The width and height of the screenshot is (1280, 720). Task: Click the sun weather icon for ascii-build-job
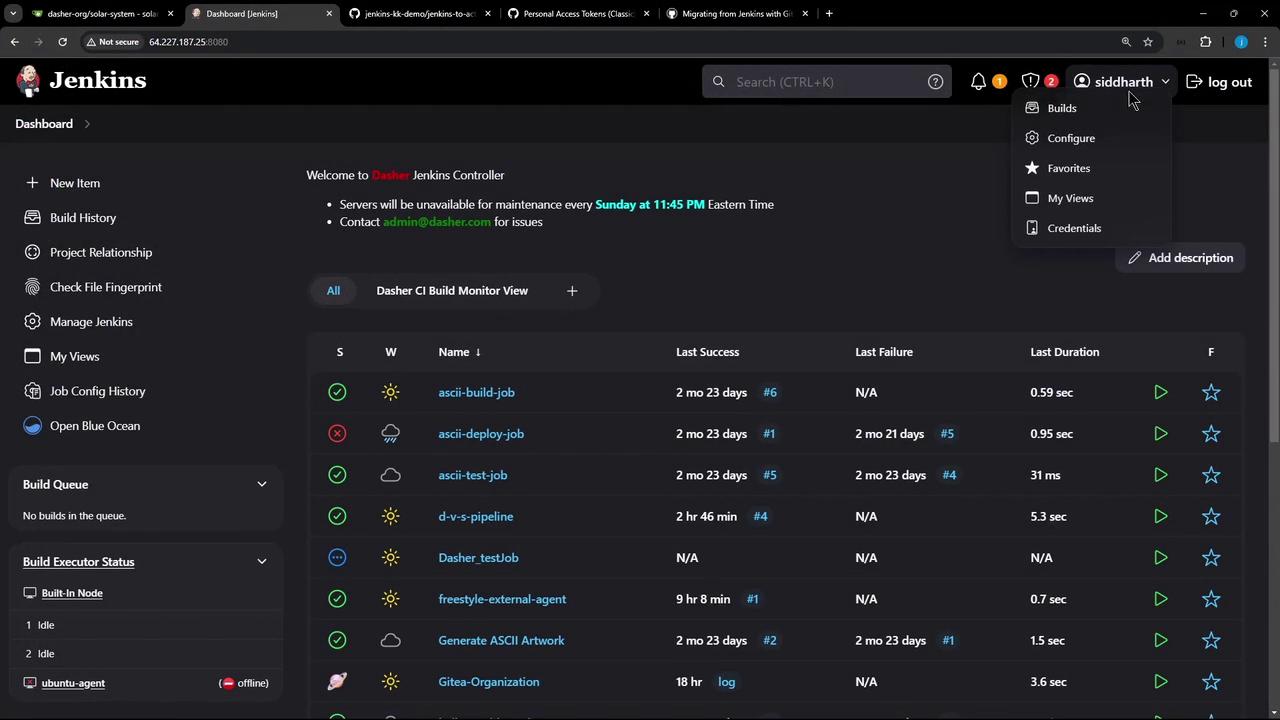391,393
